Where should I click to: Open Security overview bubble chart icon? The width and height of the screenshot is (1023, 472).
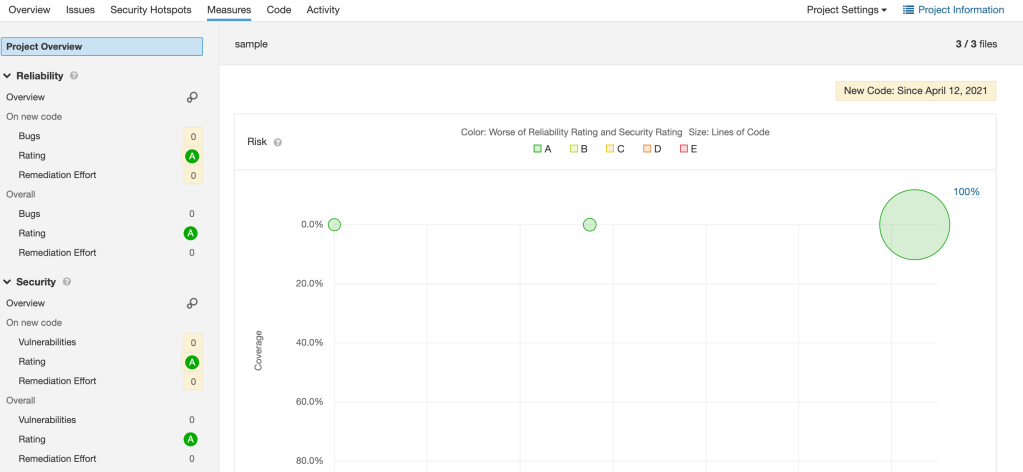[192, 303]
